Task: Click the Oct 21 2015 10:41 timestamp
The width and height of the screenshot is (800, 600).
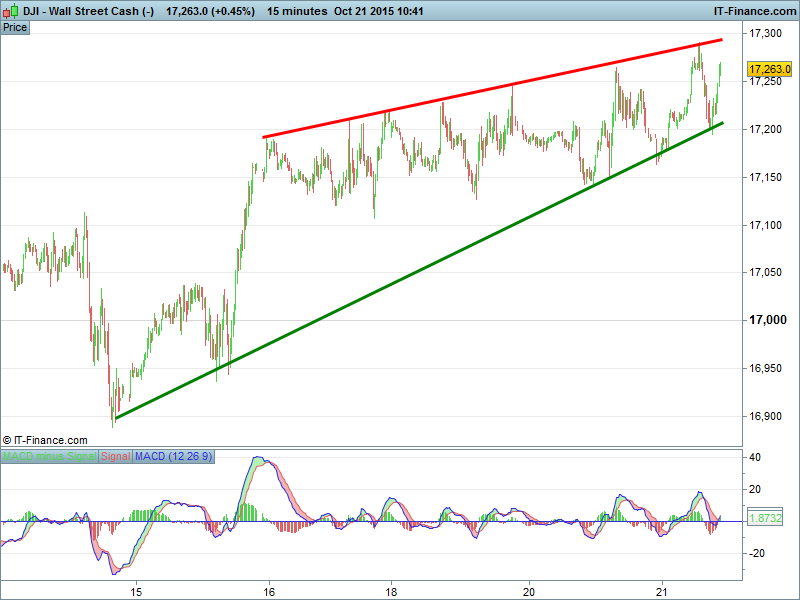Action: point(379,11)
